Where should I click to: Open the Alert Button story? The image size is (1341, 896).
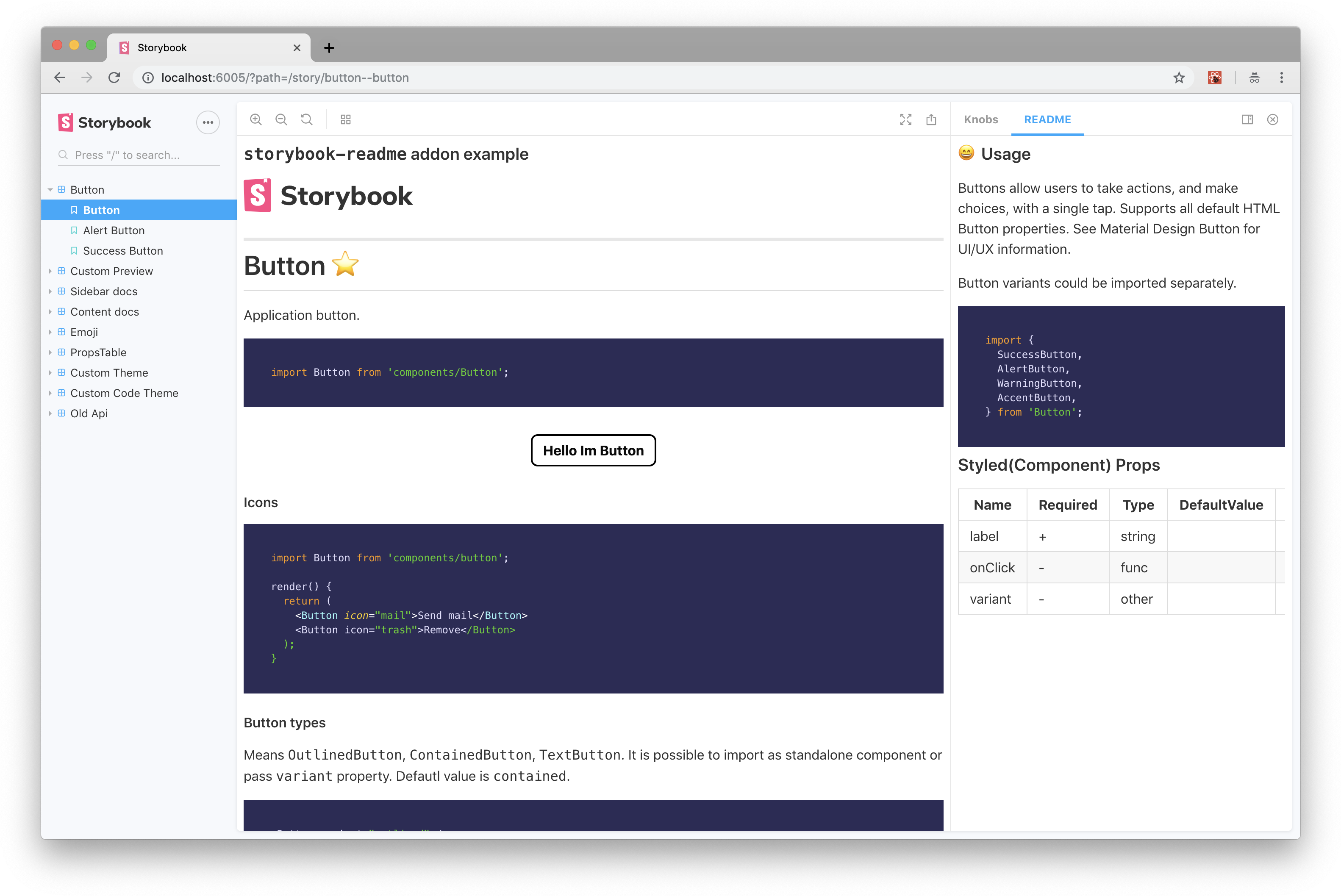[x=114, y=230]
